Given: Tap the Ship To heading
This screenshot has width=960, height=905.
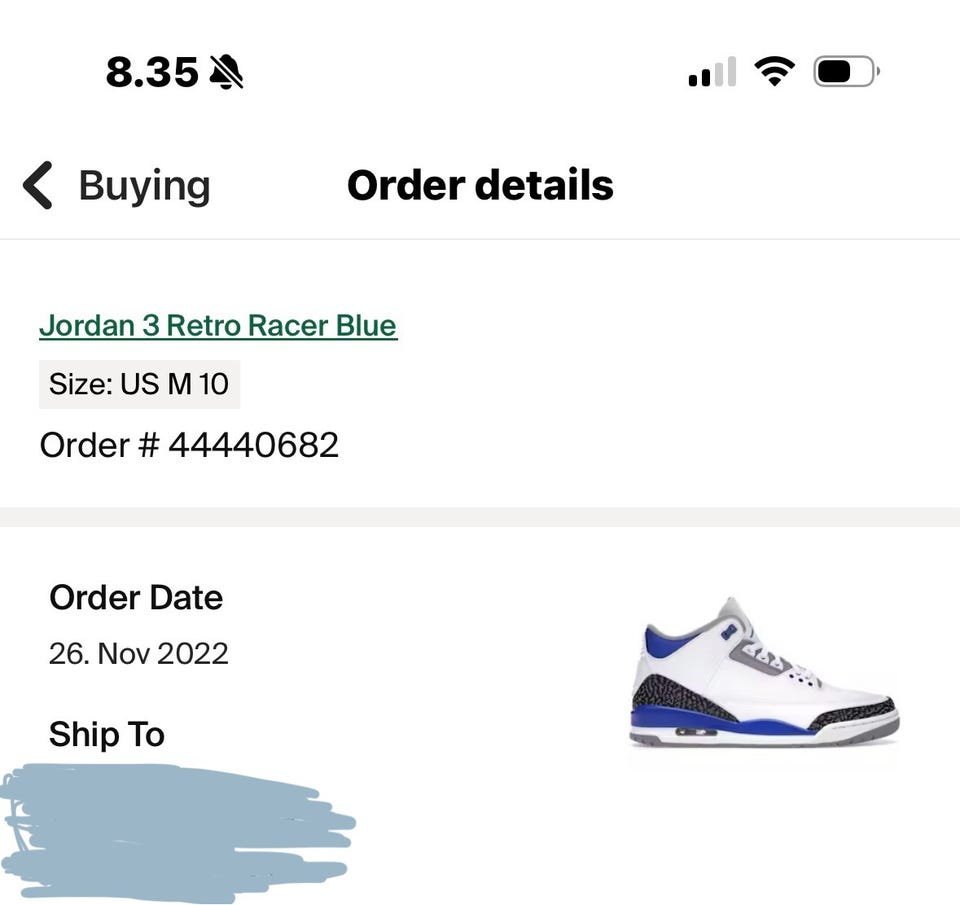Looking at the screenshot, I should coord(107,735).
